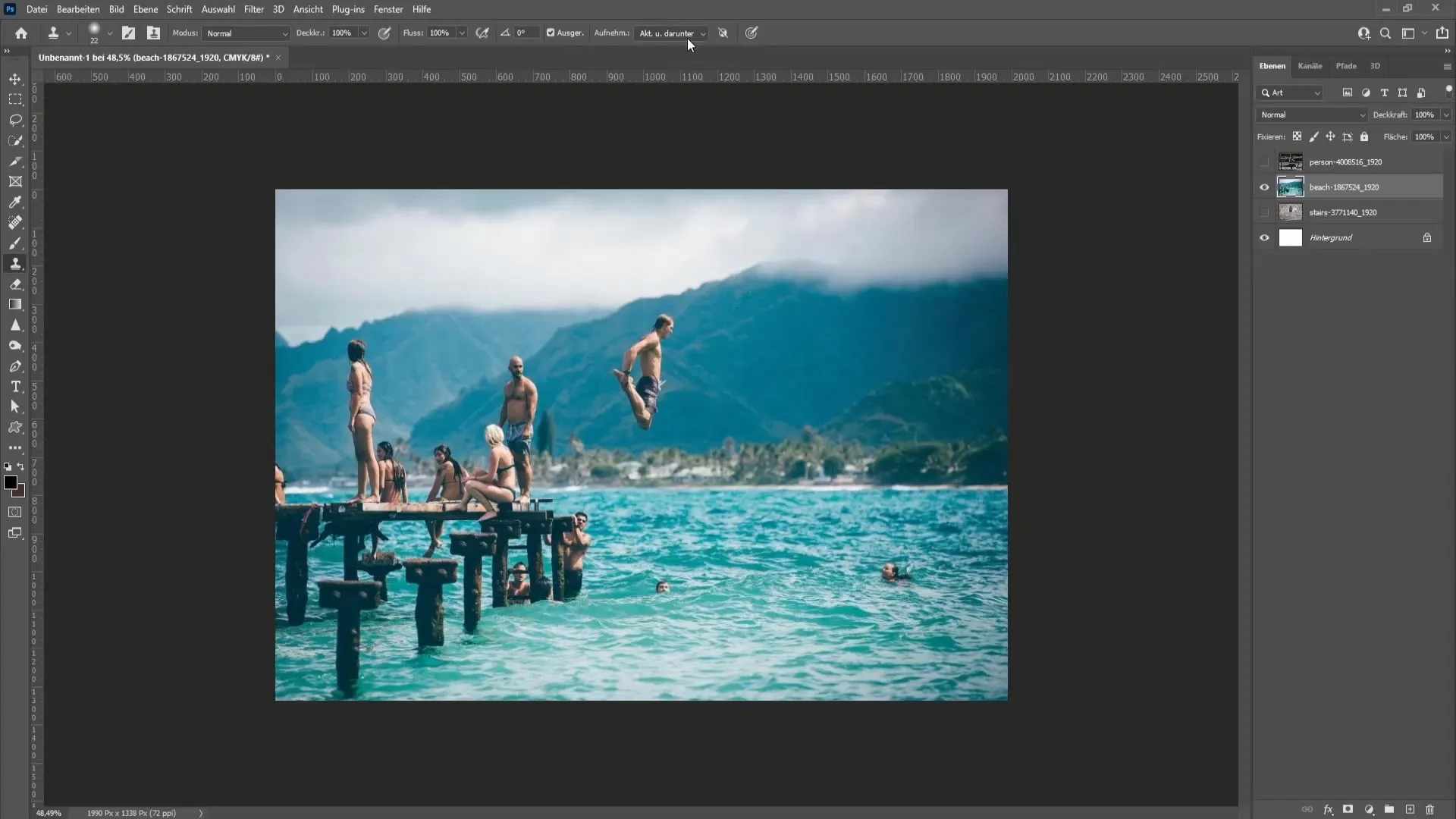This screenshot has height=819, width=1456.
Task: Select the Clone Stamp tool
Action: click(x=14, y=263)
